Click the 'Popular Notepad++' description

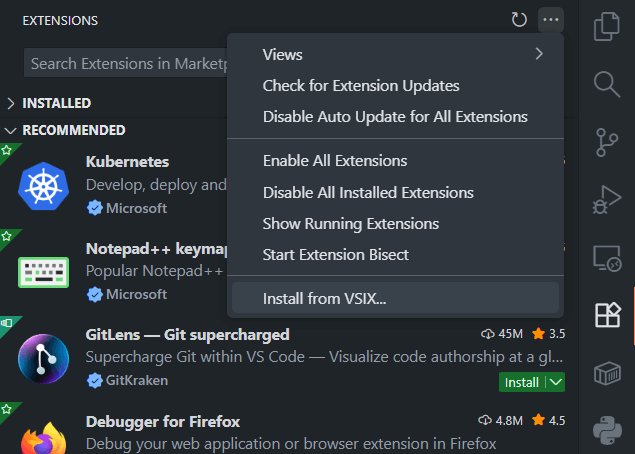(154, 271)
